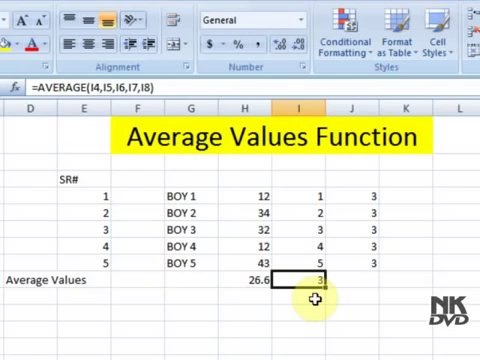The image size is (480, 360).
Task: Click the Grow Font icon
Action: (22, 21)
